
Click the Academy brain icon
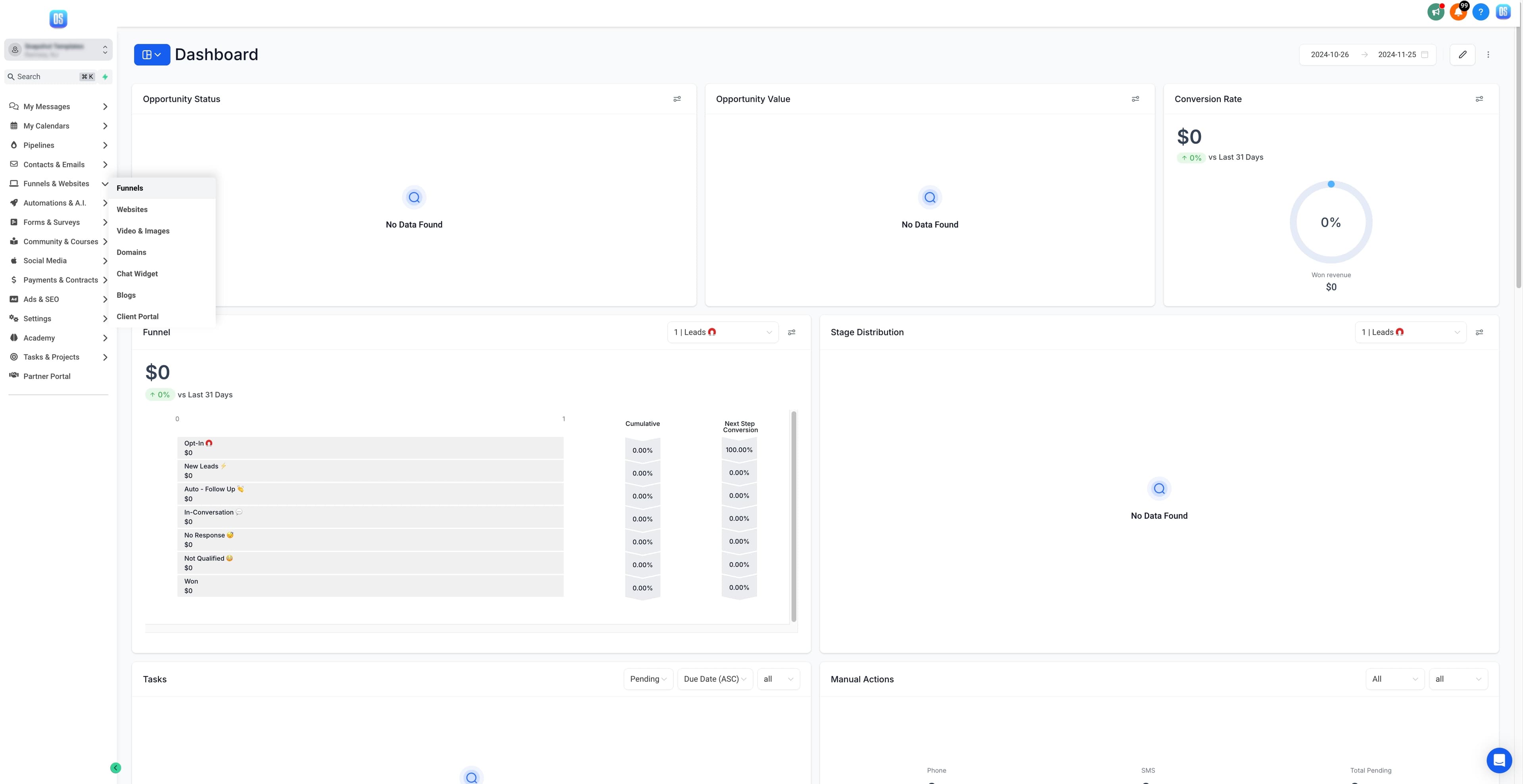pyautogui.click(x=13, y=337)
